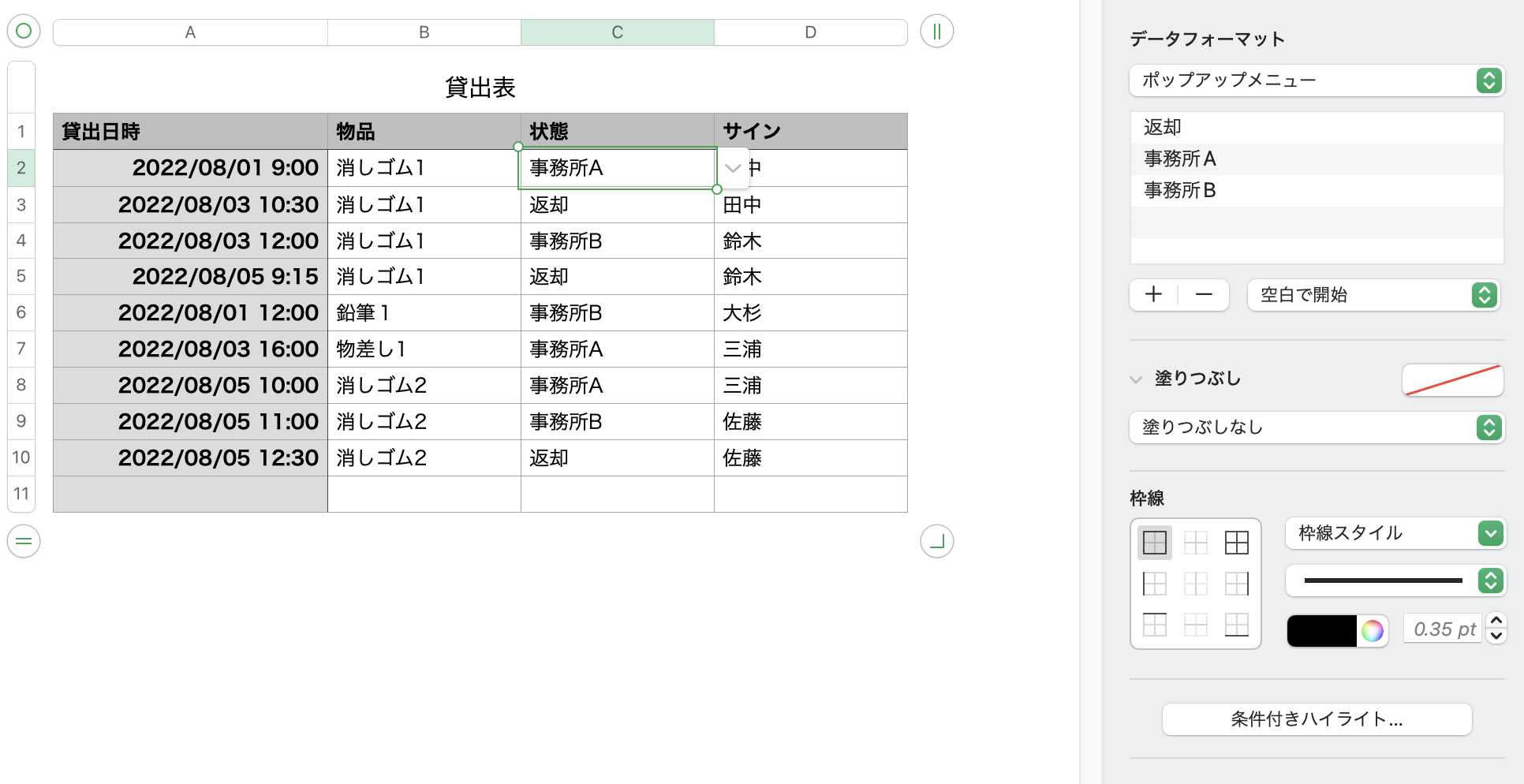The width and height of the screenshot is (1524, 784).
Task: Click the add row handle
Action: point(24,541)
